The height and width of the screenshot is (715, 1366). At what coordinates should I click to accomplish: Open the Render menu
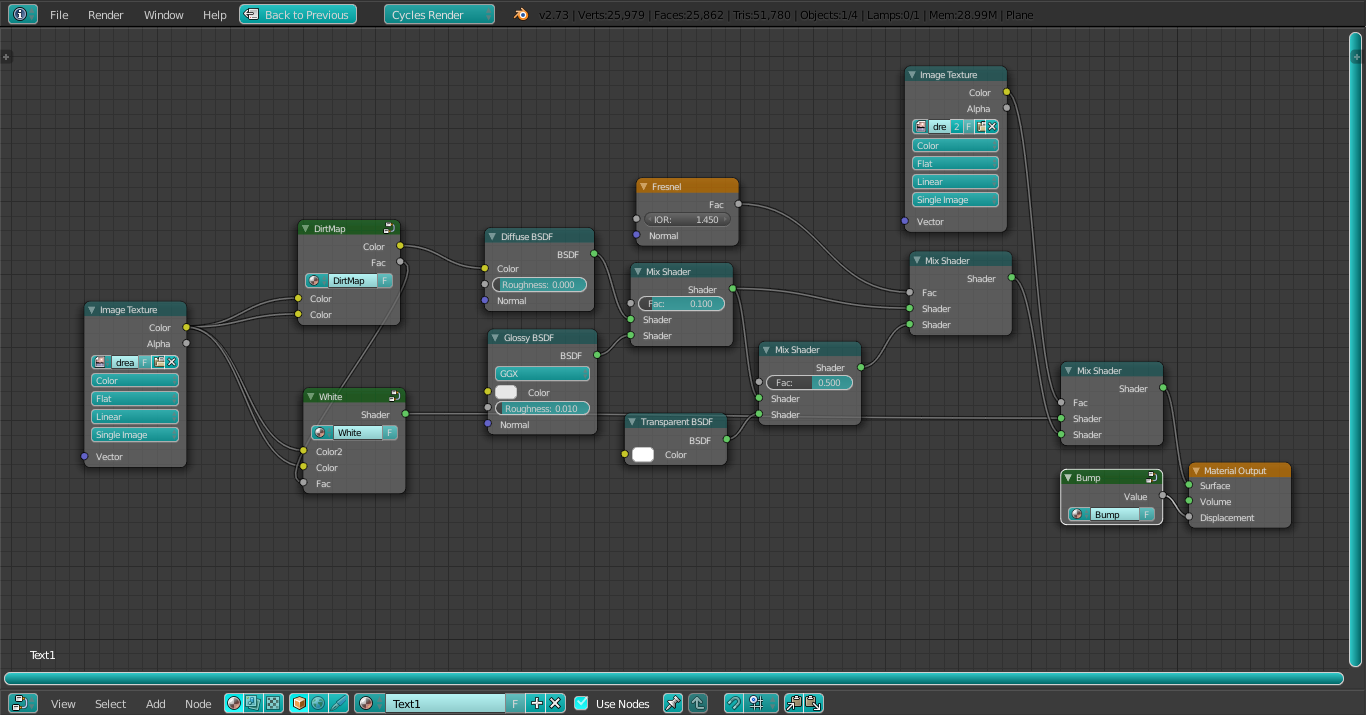coord(106,15)
